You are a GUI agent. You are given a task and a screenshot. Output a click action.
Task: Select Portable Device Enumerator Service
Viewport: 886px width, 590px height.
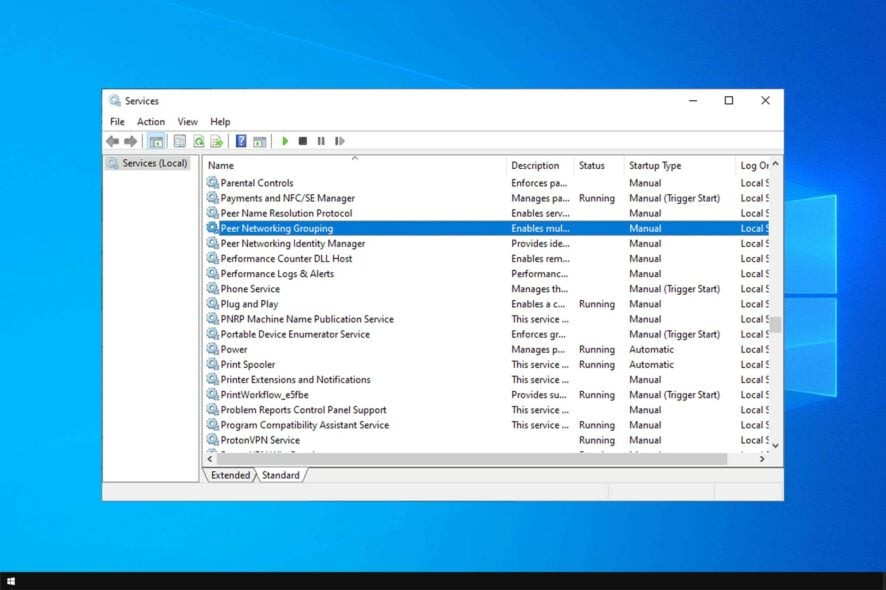(487, 334)
